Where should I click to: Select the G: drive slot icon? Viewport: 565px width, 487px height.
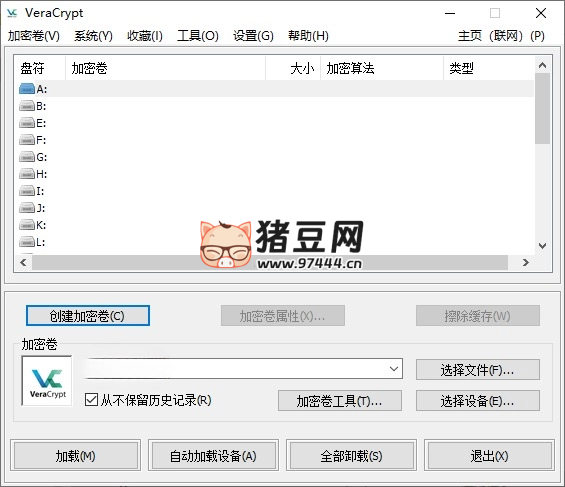click(x=27, y=157)
